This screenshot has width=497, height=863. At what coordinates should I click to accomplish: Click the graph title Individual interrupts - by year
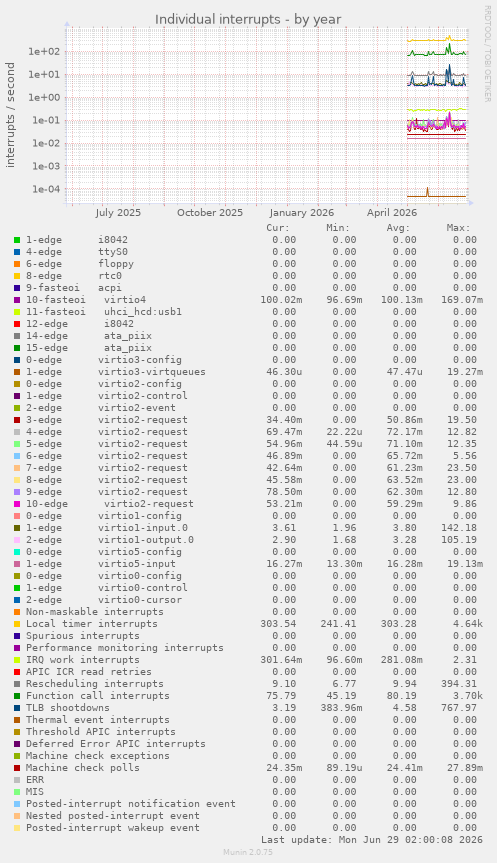pyautogui.click(x=248, y=19)
